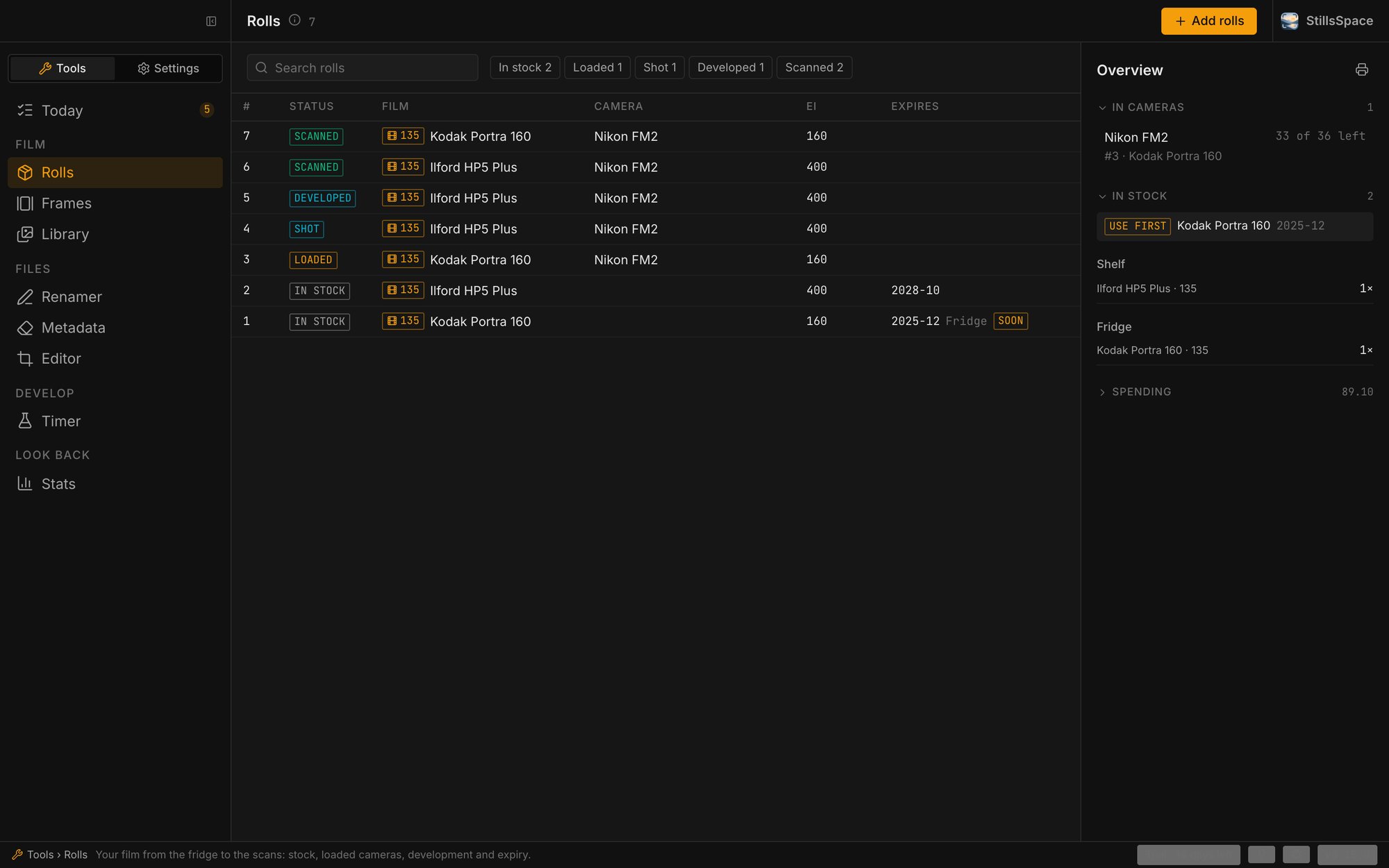Click the info icon beside Rolls title
Image resolution: width=1389 pixels, height=868 pixels.
294,20
